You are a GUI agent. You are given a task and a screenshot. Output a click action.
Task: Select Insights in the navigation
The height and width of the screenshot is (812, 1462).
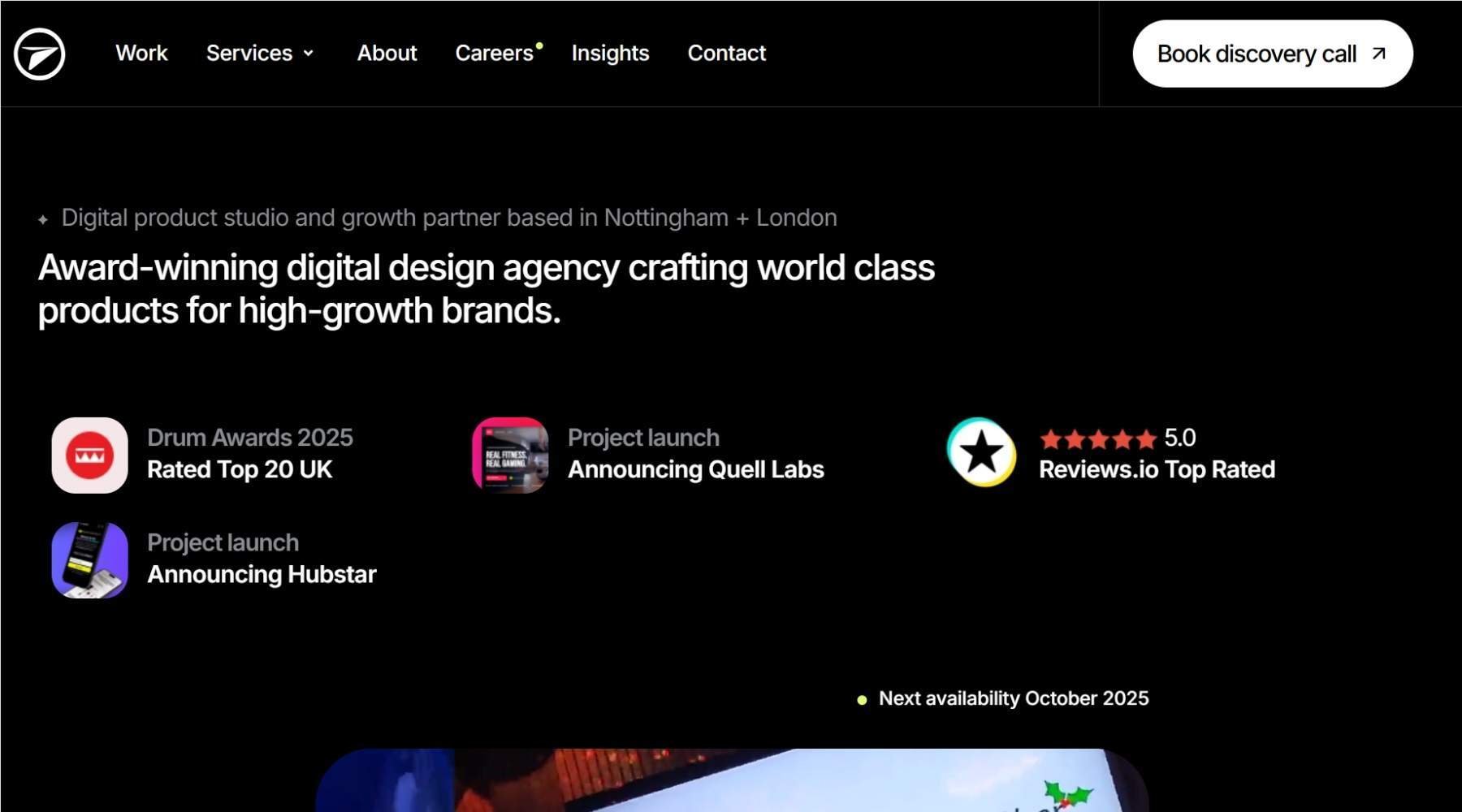(x=610, y=54)
